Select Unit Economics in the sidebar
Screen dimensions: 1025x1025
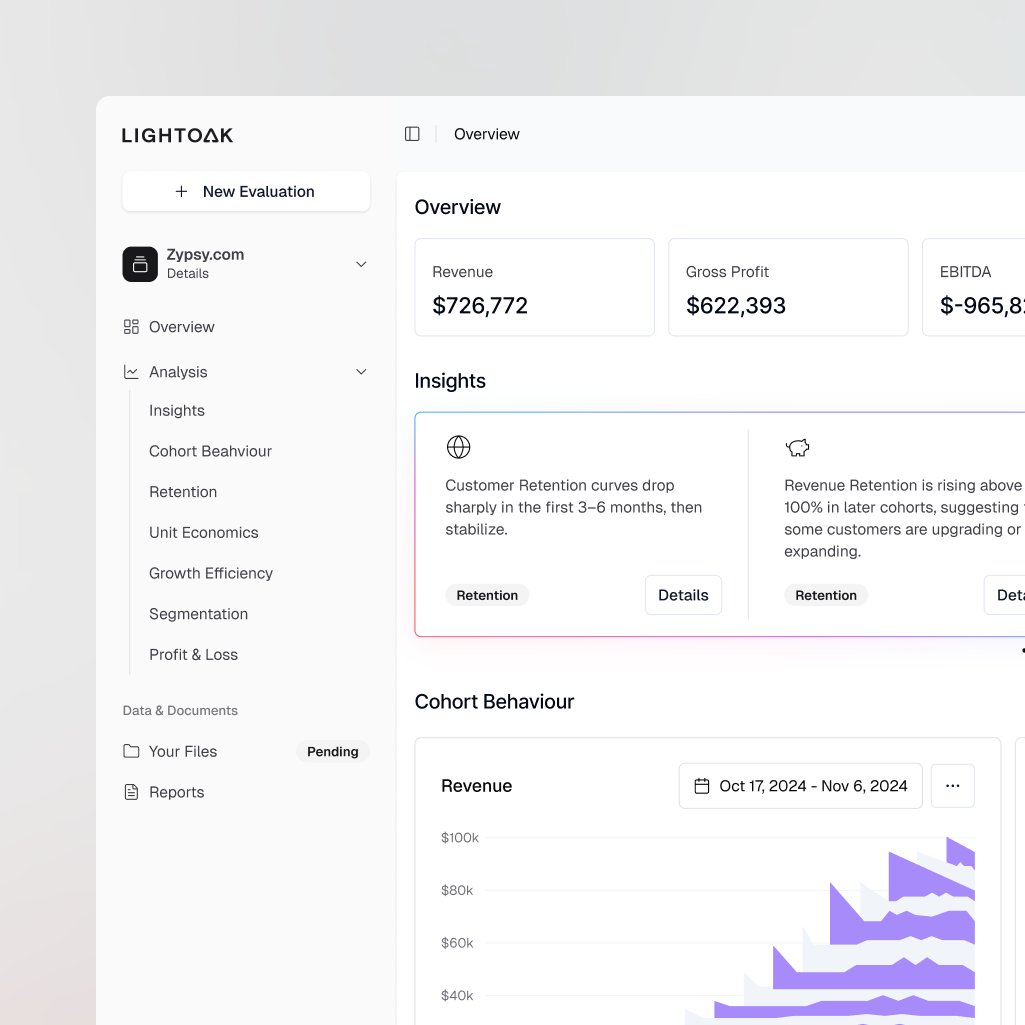tap(203, 533)
